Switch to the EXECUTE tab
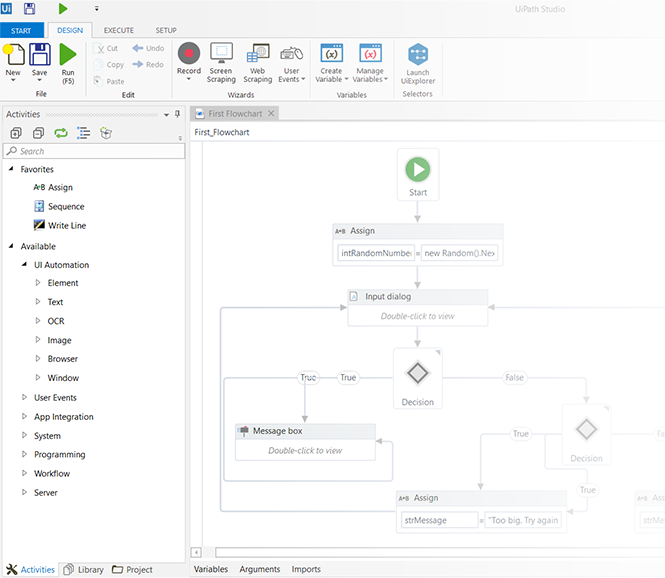This screenshot has height=578, width=665. (119, 31)
